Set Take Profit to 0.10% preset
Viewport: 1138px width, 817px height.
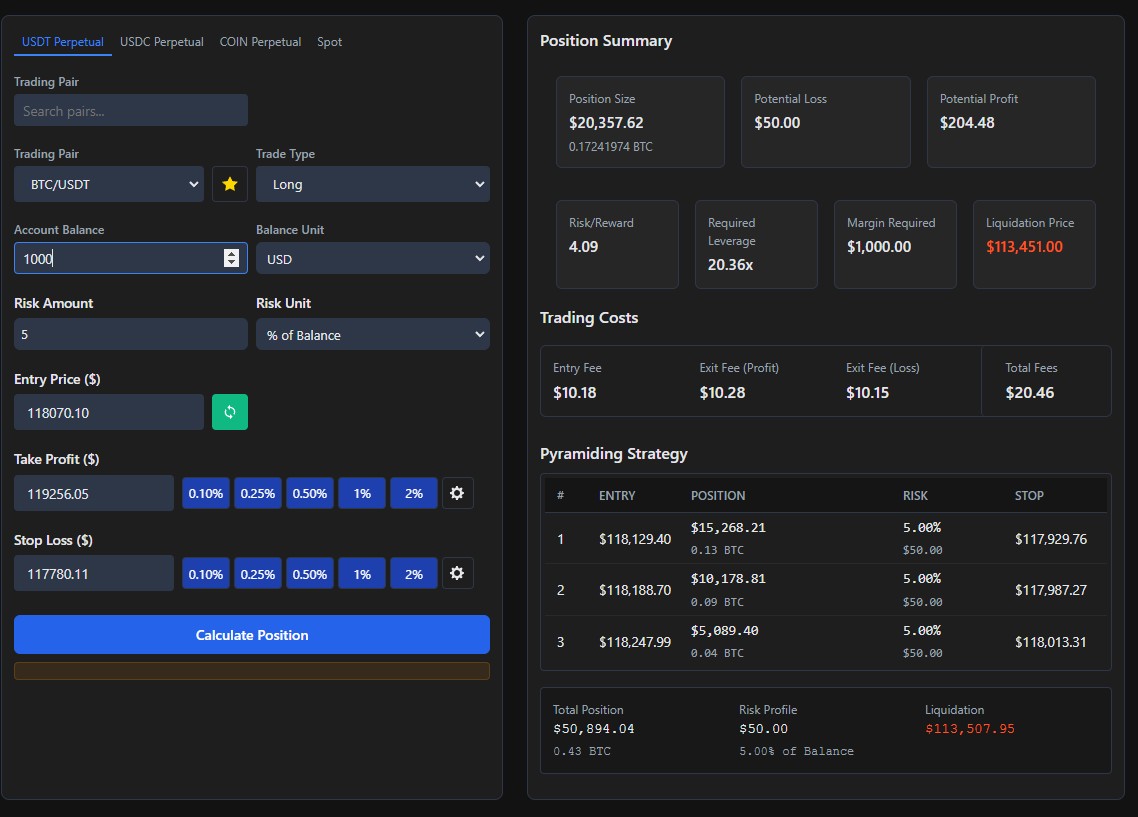(206, 493)
